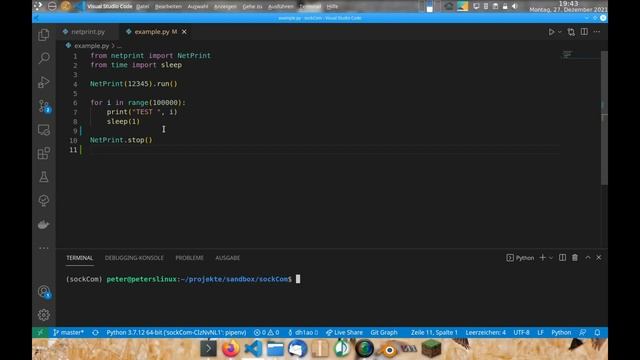Open the Terminal menu
The image size is (640, 360).
click(x=310, y=7)
